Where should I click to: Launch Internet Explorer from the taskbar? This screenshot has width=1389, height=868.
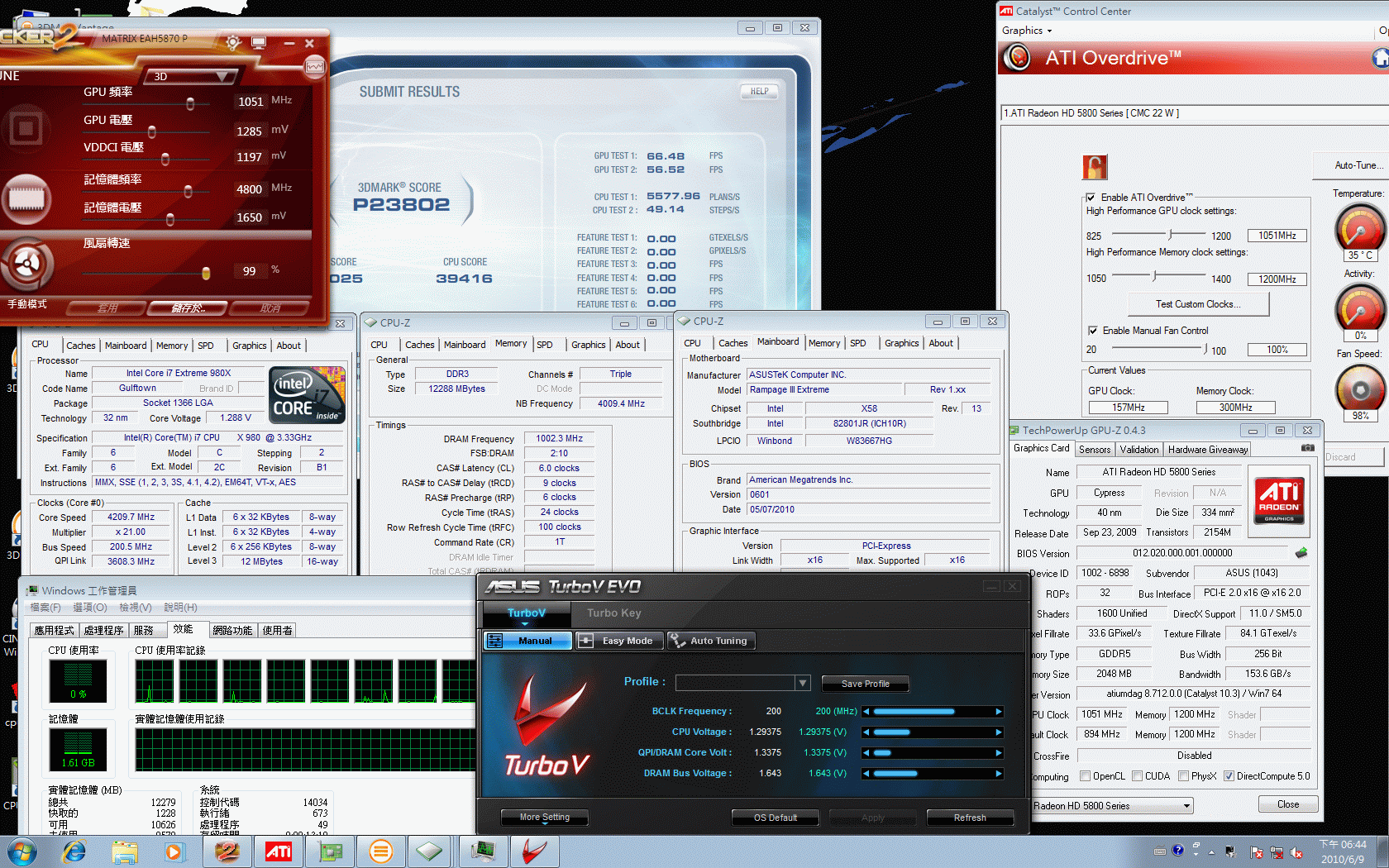(74, 851)
